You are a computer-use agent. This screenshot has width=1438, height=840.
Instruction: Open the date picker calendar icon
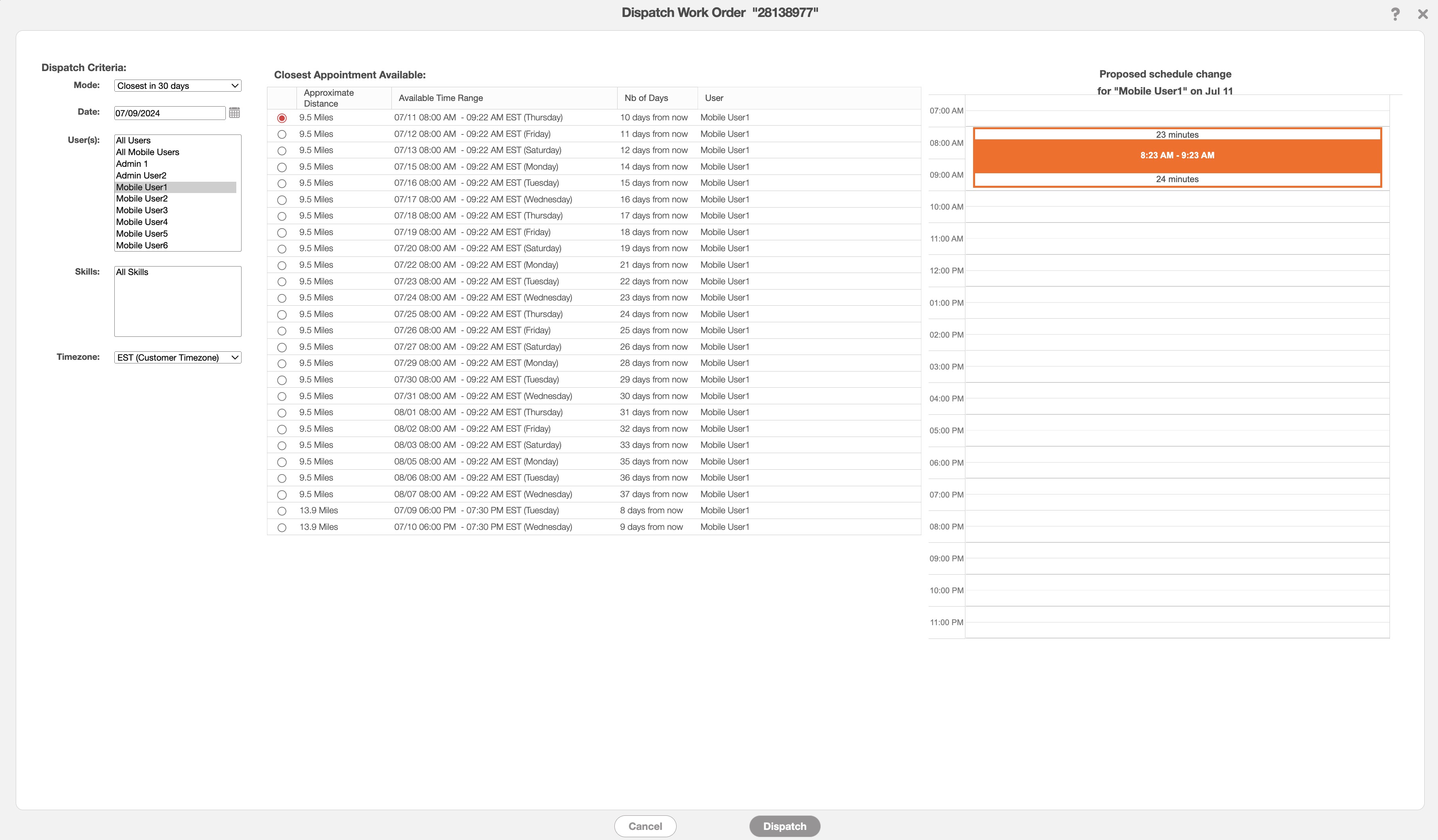pos(234,112)
